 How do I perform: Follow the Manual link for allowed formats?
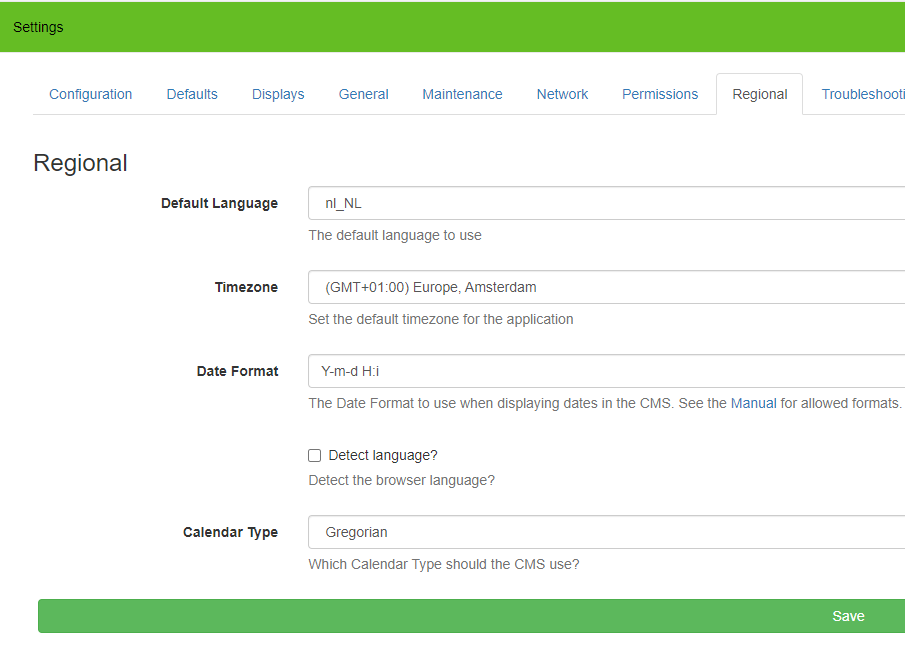point(753,403)
